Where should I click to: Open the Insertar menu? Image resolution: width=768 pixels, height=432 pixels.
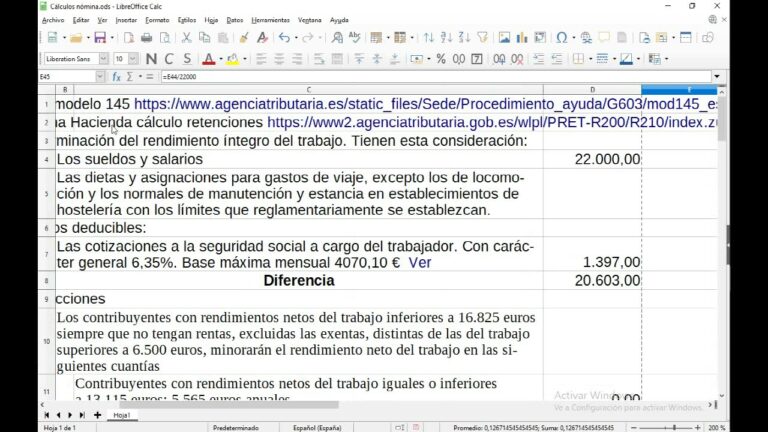tap(126, 20)
